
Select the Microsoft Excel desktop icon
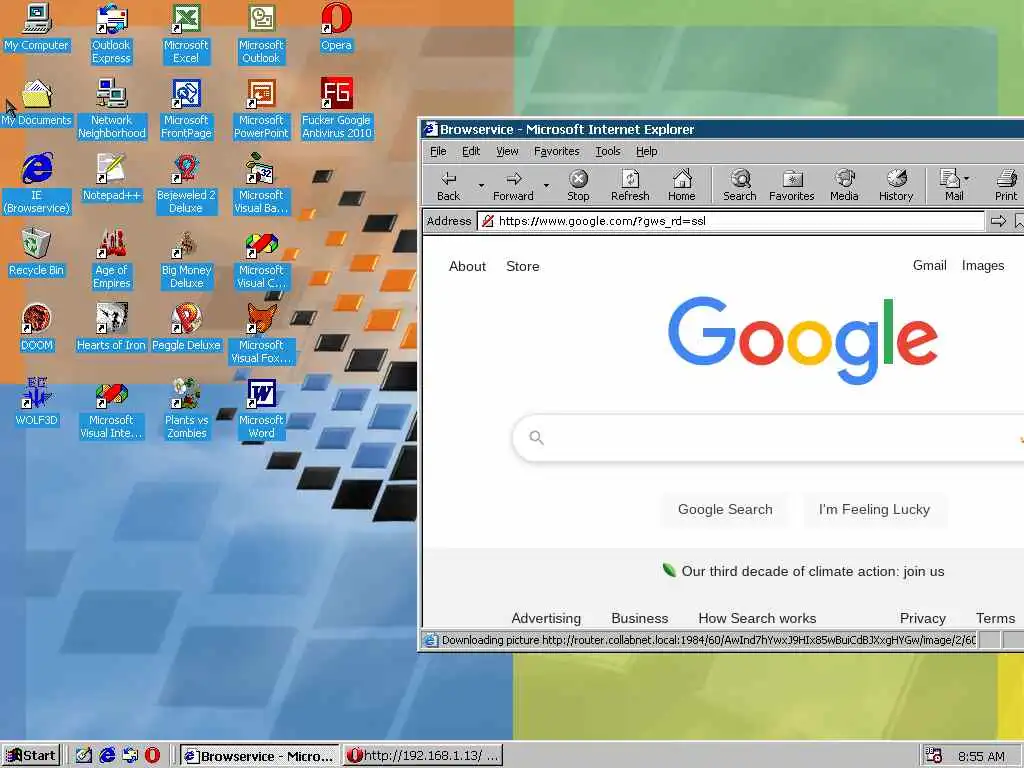186,34
